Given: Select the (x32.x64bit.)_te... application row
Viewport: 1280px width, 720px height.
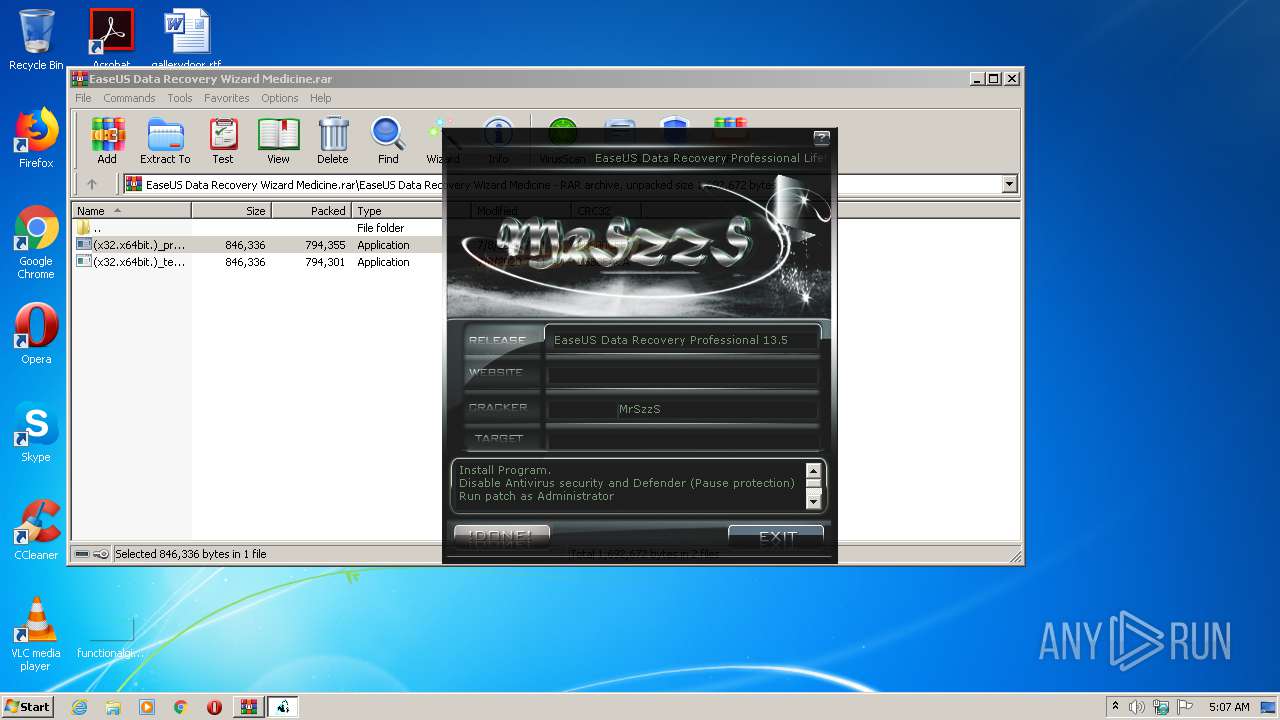Looking at the screenshot, I should click(257, 262).
